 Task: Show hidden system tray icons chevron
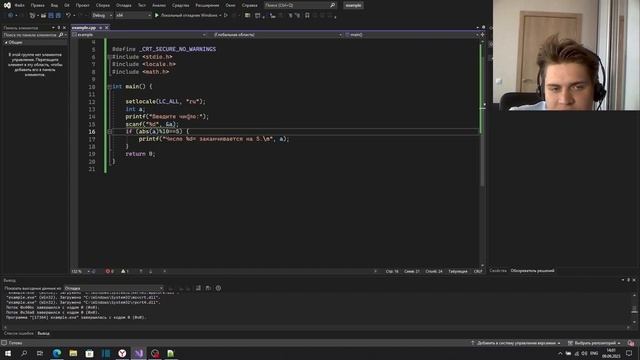coord(560,353)
